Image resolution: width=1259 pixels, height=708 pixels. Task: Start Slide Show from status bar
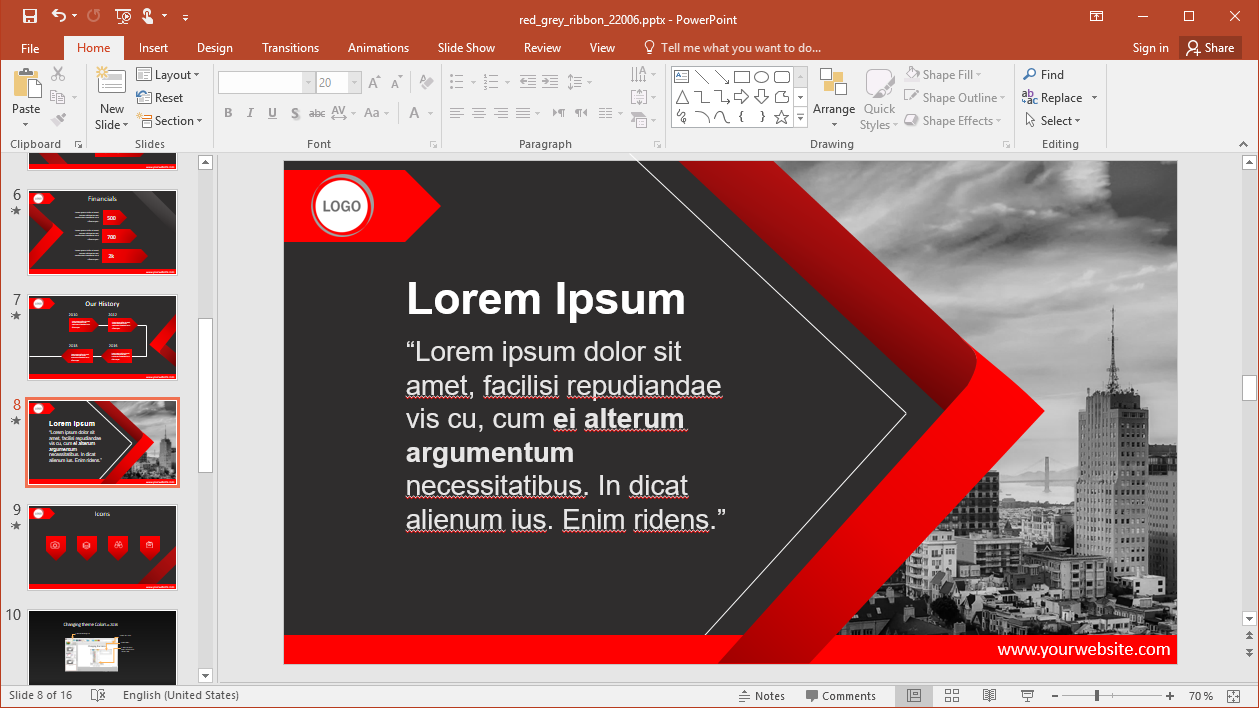point(1027,696)
